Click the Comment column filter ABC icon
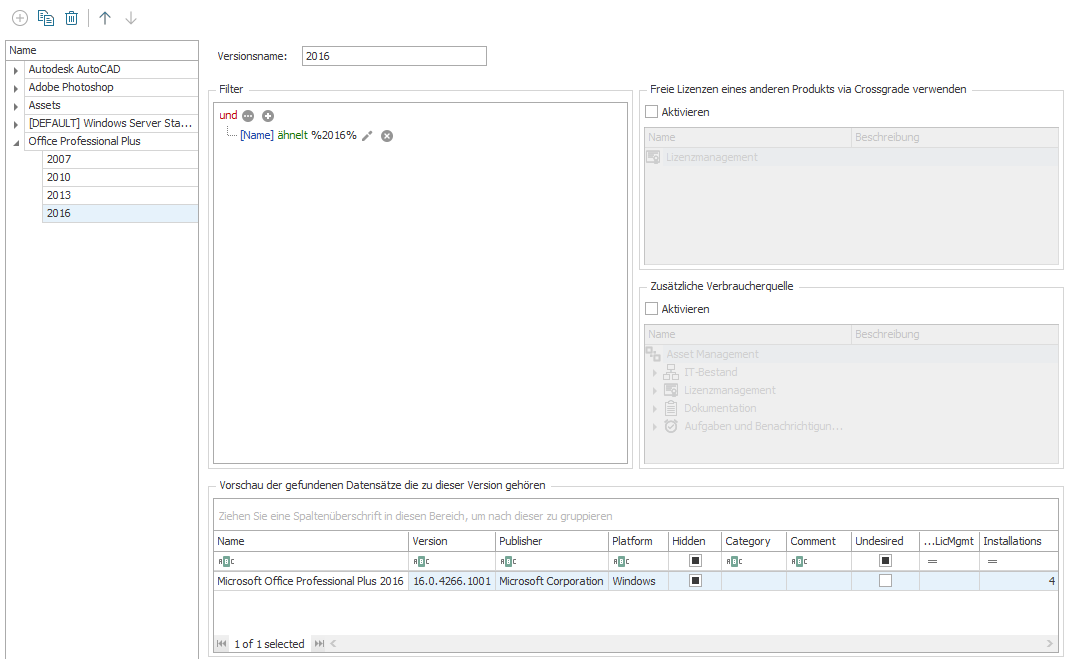The width and height of the screenshot is (1066, 659). [x=800, y=562]
